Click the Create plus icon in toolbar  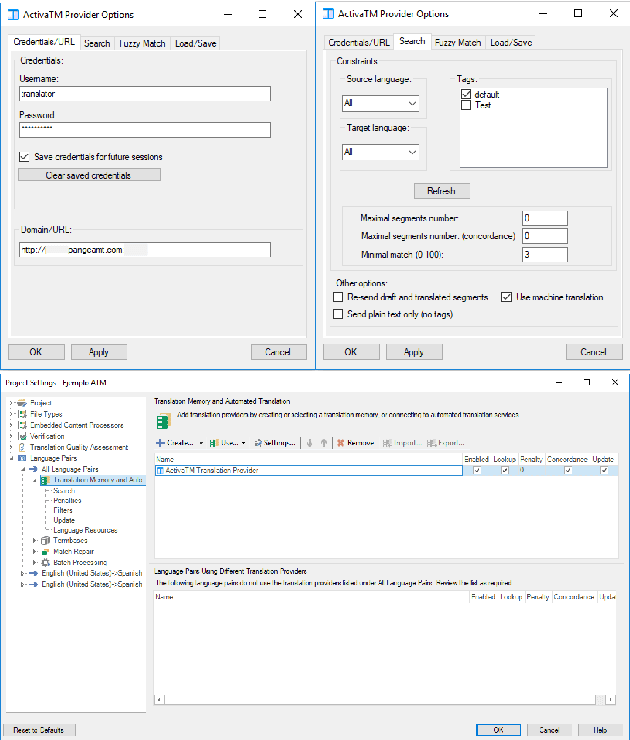click(x=160, y=443)
